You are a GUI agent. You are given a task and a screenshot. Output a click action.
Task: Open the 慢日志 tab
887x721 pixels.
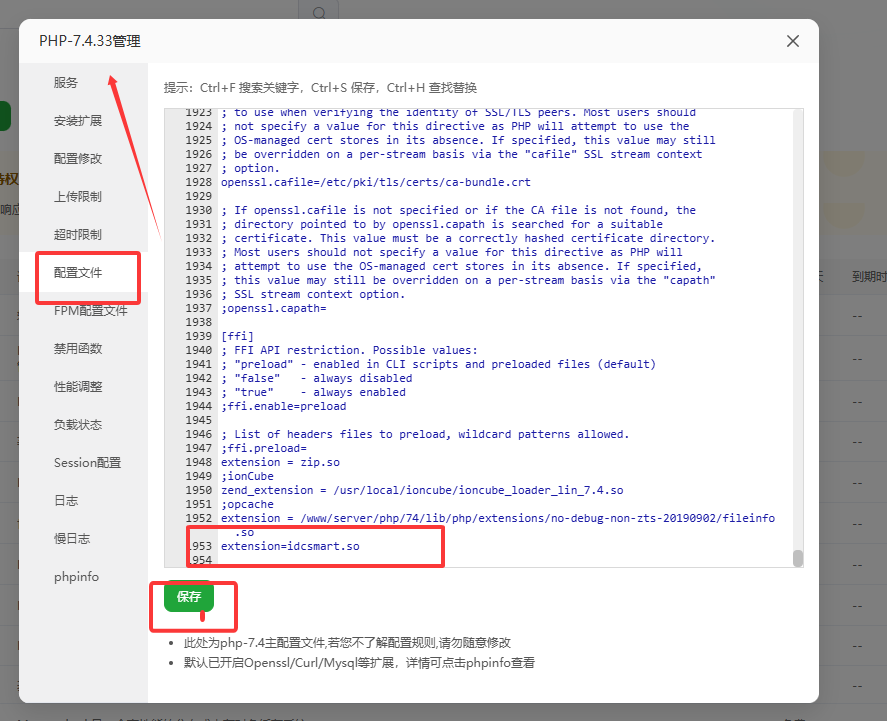click(x=72, y=539)
